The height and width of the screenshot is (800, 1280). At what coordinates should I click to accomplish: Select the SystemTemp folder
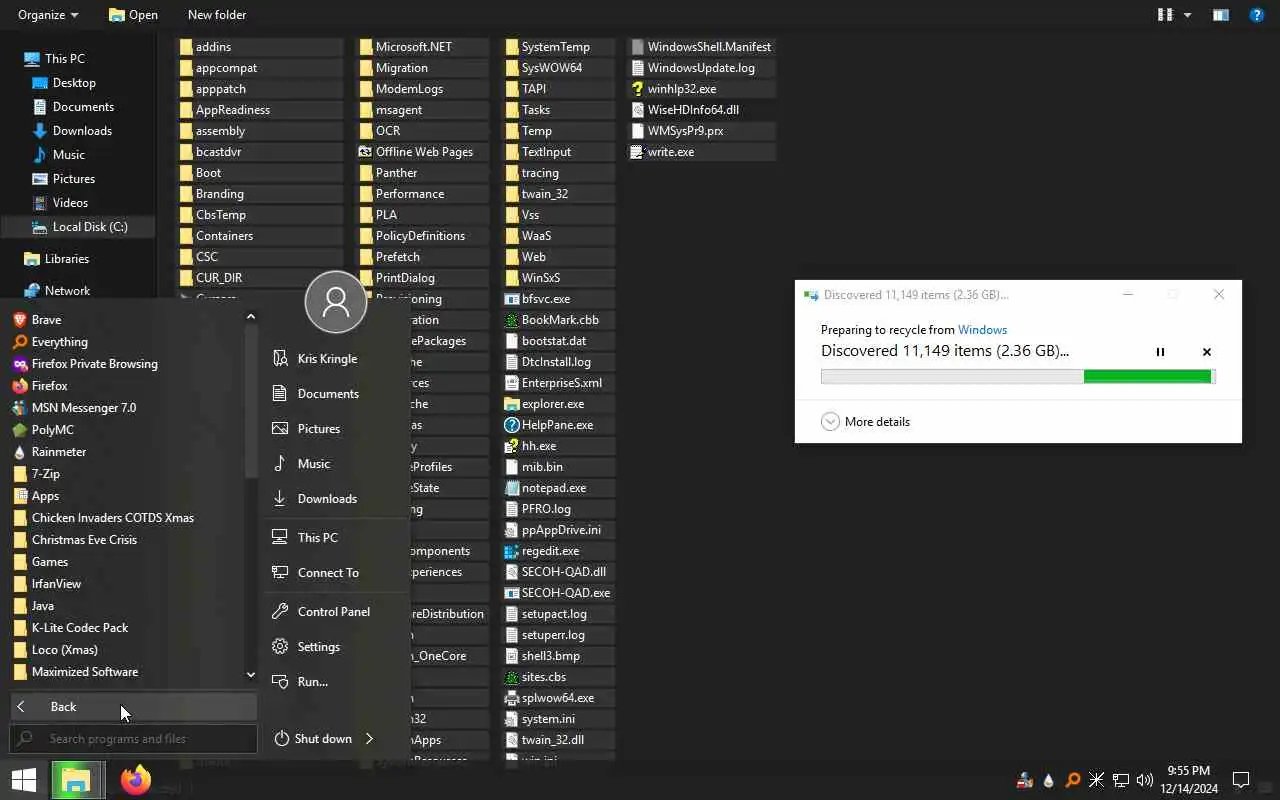click(x=558, y=47)
